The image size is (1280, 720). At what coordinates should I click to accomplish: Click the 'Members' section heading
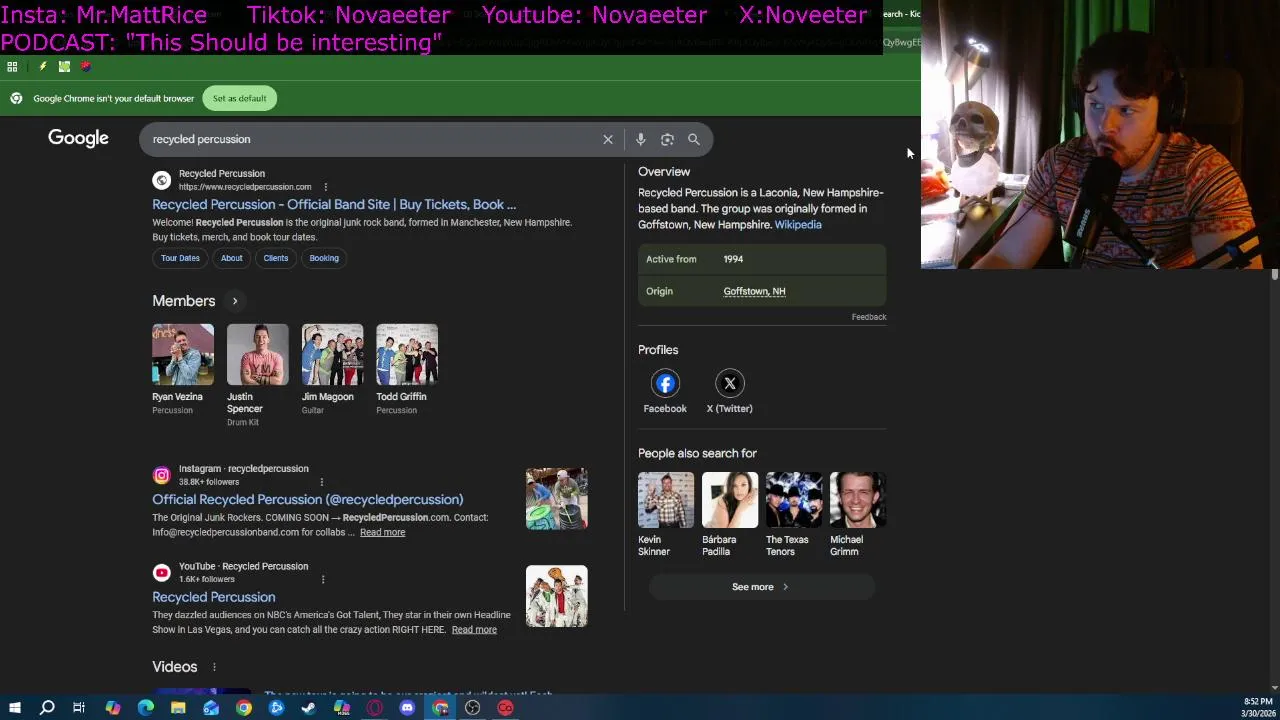(183, 301)
